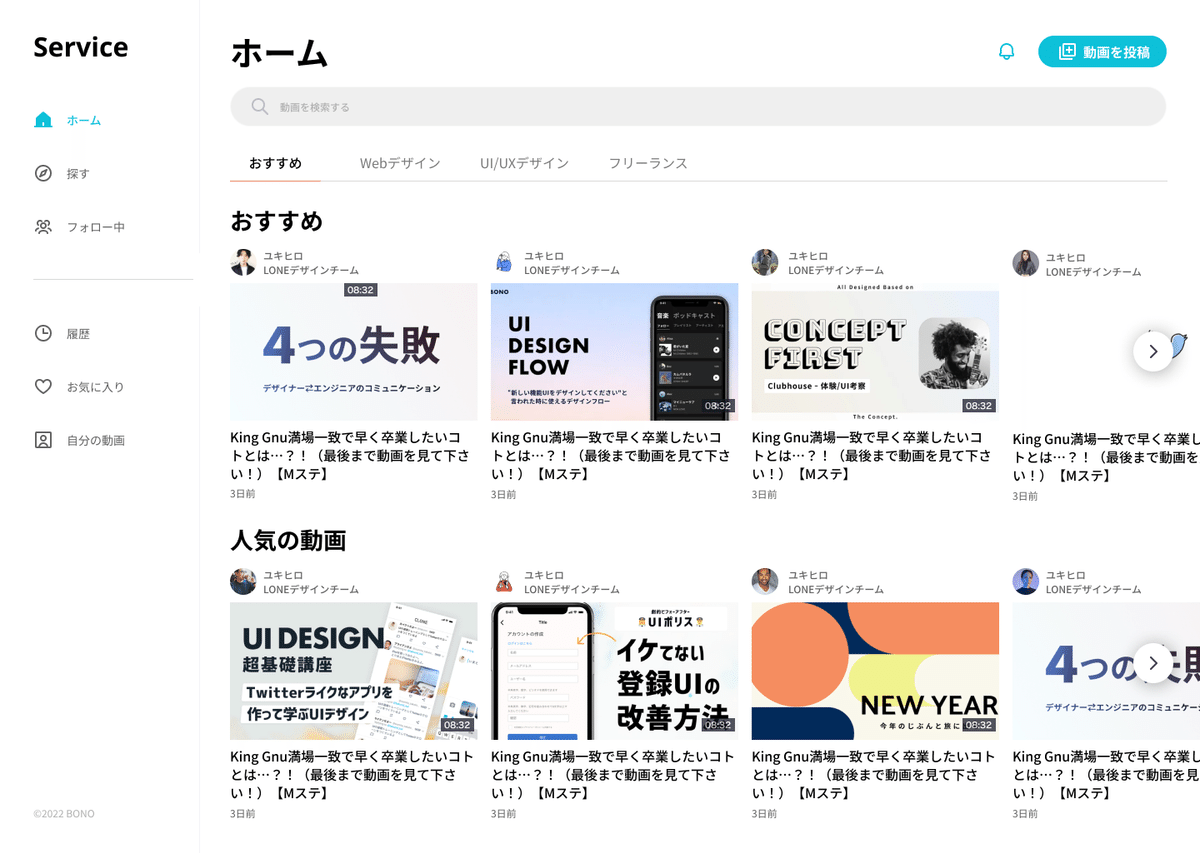Focus the 動画を検索する search field
Viewport: 1200px width, 853px height.
(698, 106)
